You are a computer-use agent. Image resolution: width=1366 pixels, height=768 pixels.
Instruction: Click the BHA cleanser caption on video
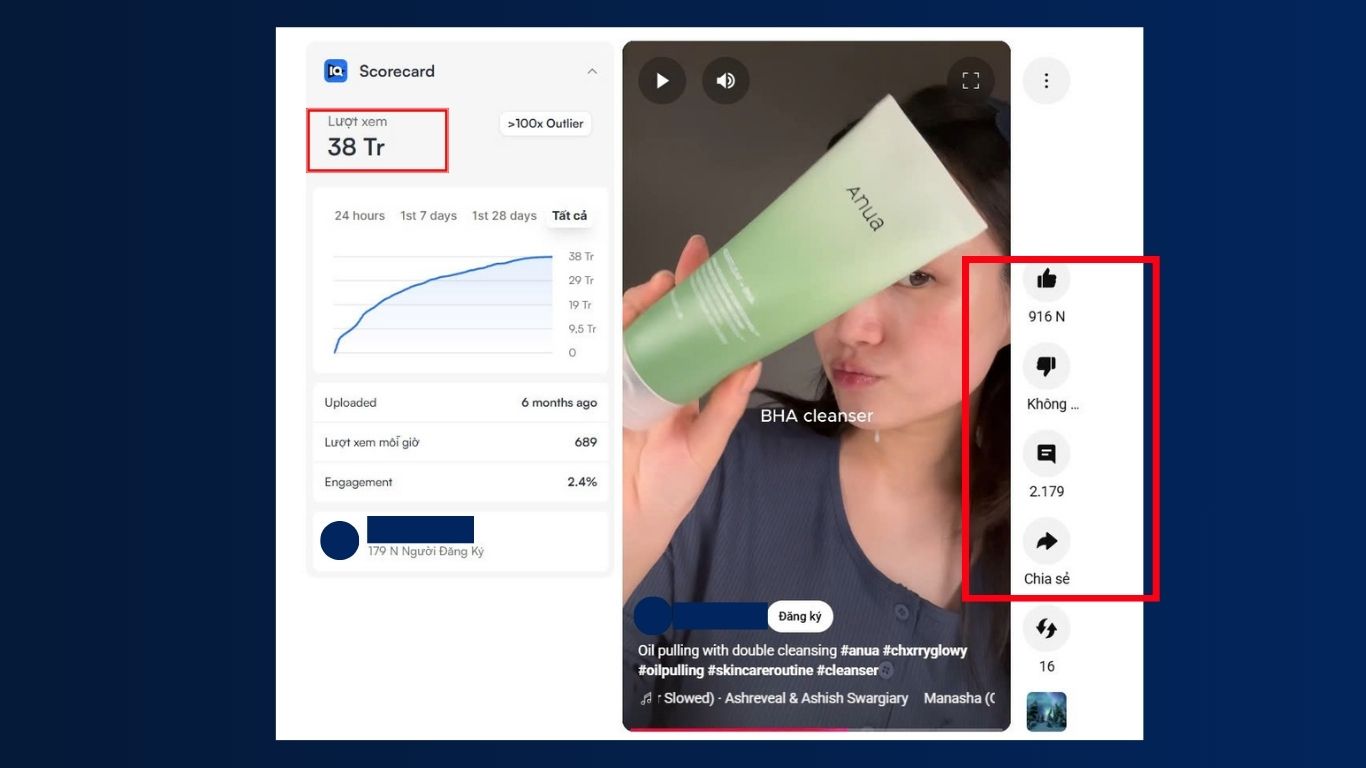click(x=817, y=416)
